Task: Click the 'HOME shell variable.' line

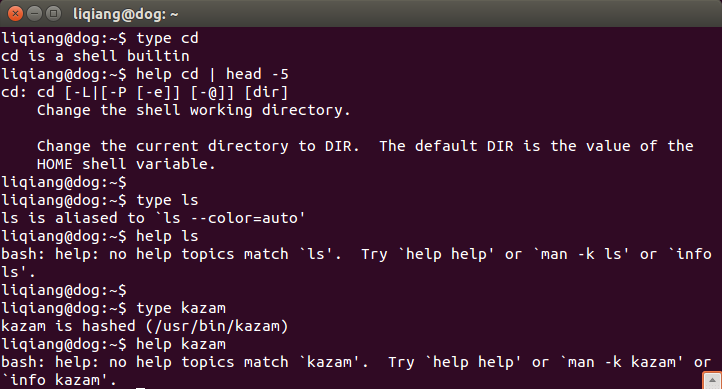Action: (x=126, y=164)
